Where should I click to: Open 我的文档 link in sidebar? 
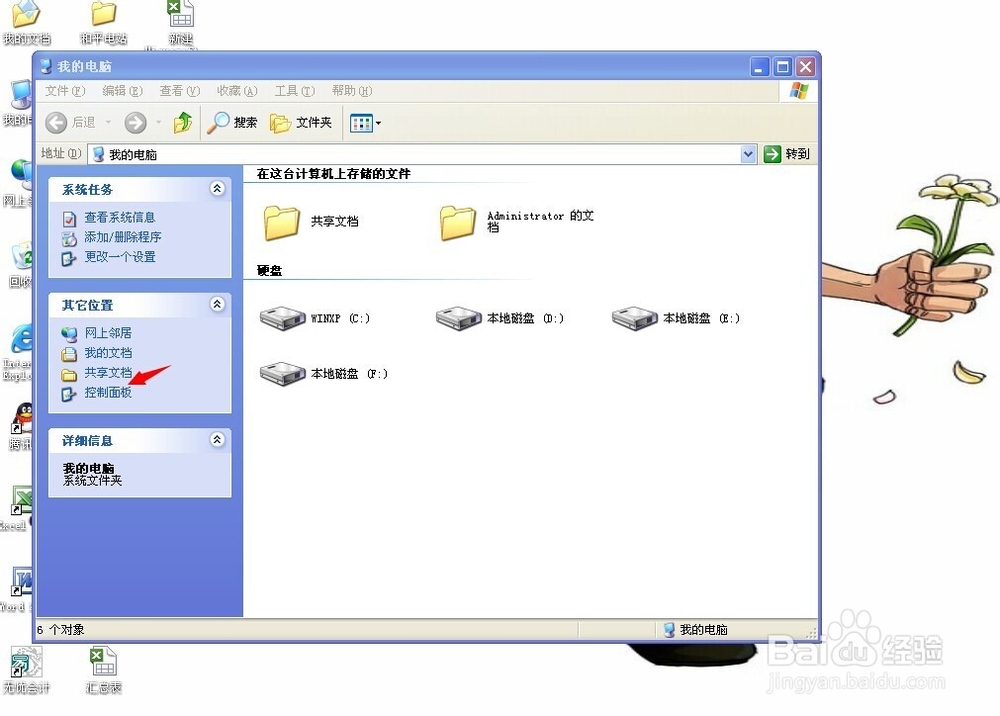(x=108, y=353)
